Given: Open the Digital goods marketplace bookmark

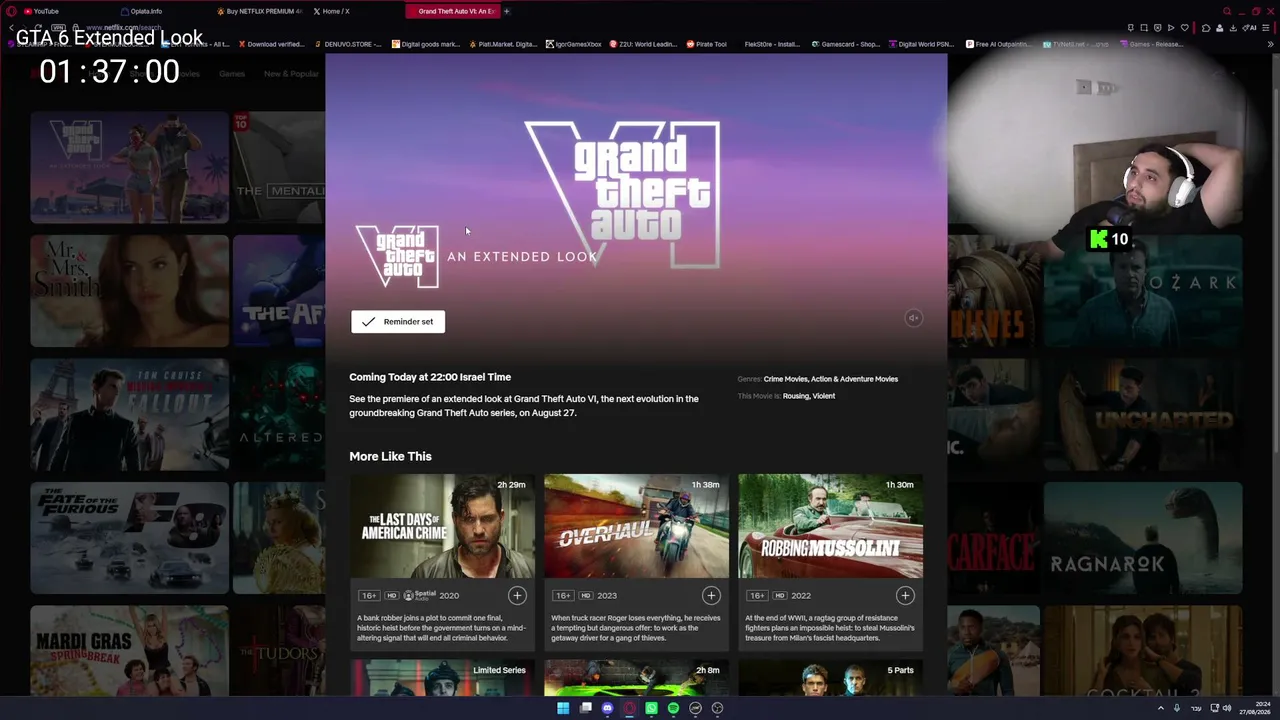Looking at the screenshot, I should pos(426,44).
